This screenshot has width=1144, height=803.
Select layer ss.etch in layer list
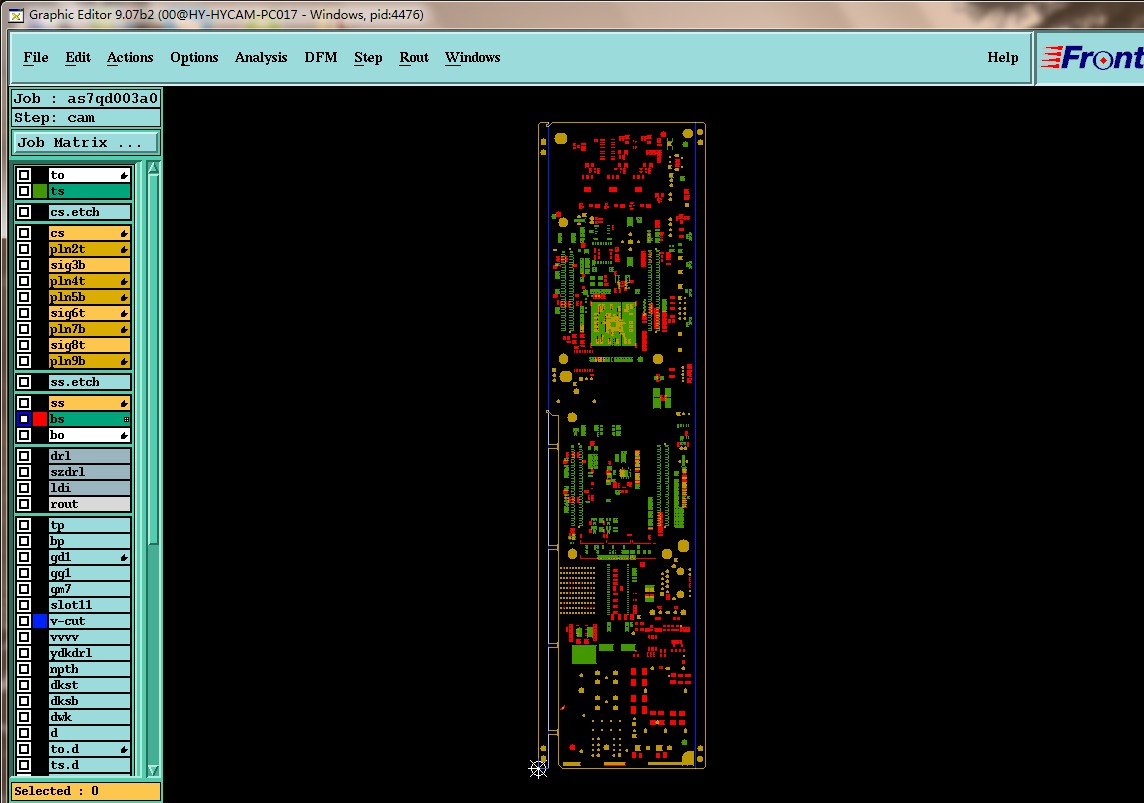(89, 382)
